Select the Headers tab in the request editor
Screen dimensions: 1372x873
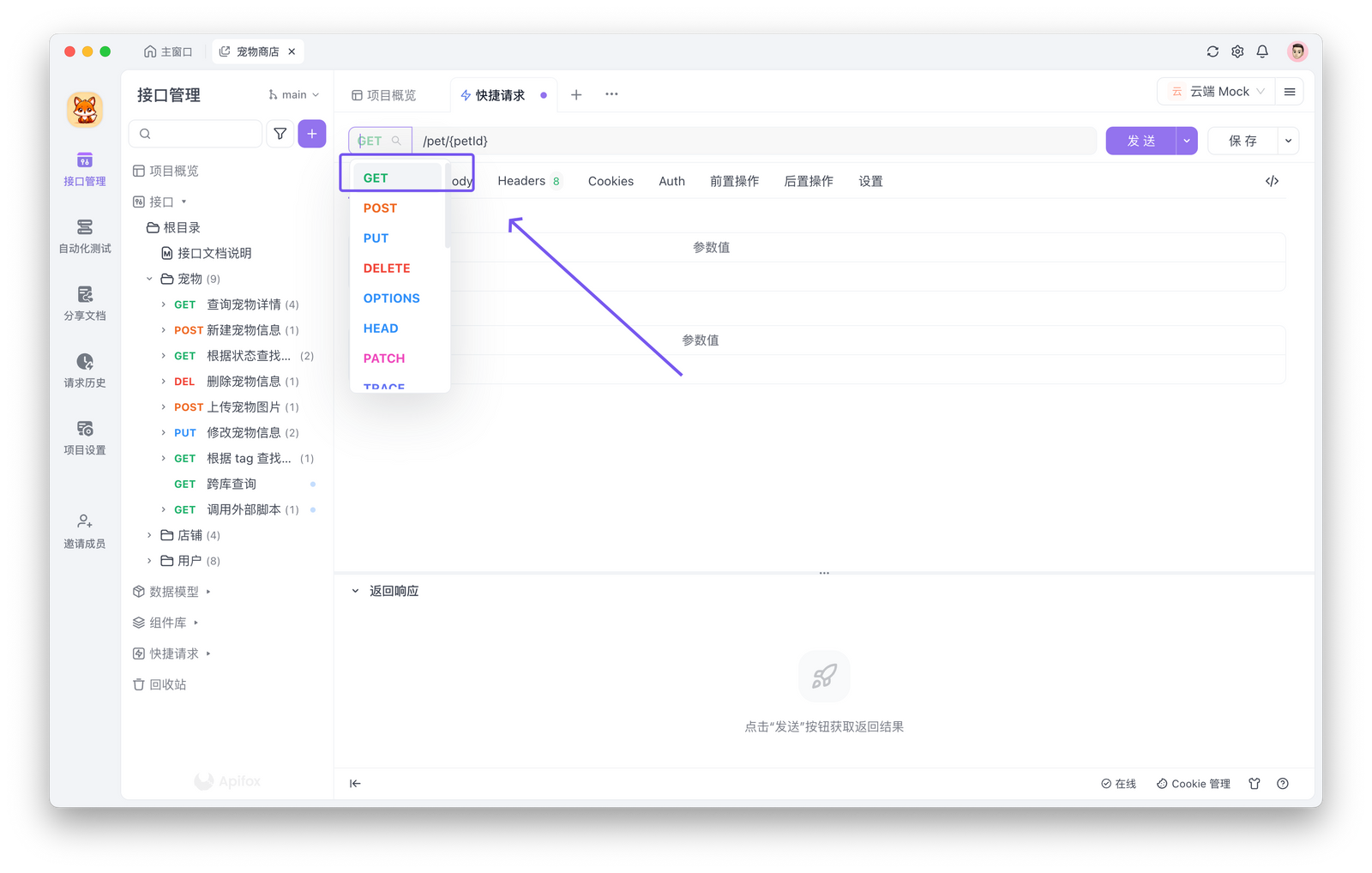[x=521, y=181]
